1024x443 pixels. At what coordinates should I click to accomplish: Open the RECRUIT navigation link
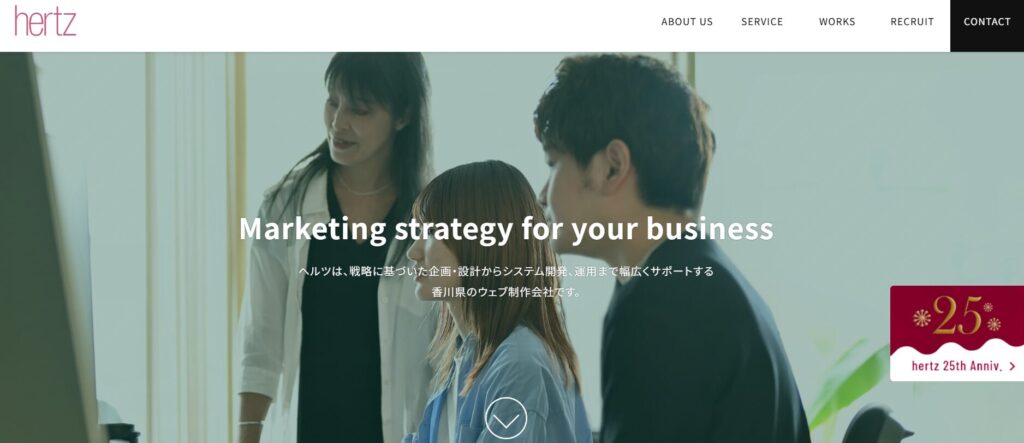tap(912, 22)
